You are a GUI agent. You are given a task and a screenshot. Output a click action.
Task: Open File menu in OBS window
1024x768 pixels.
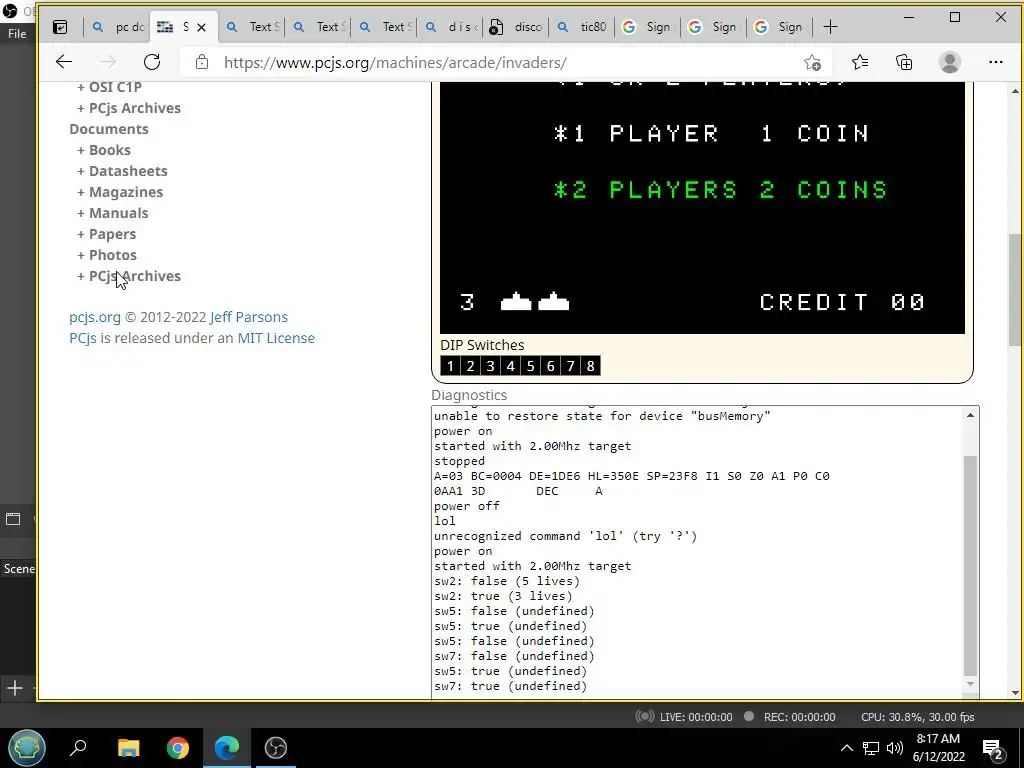[17, 34]
